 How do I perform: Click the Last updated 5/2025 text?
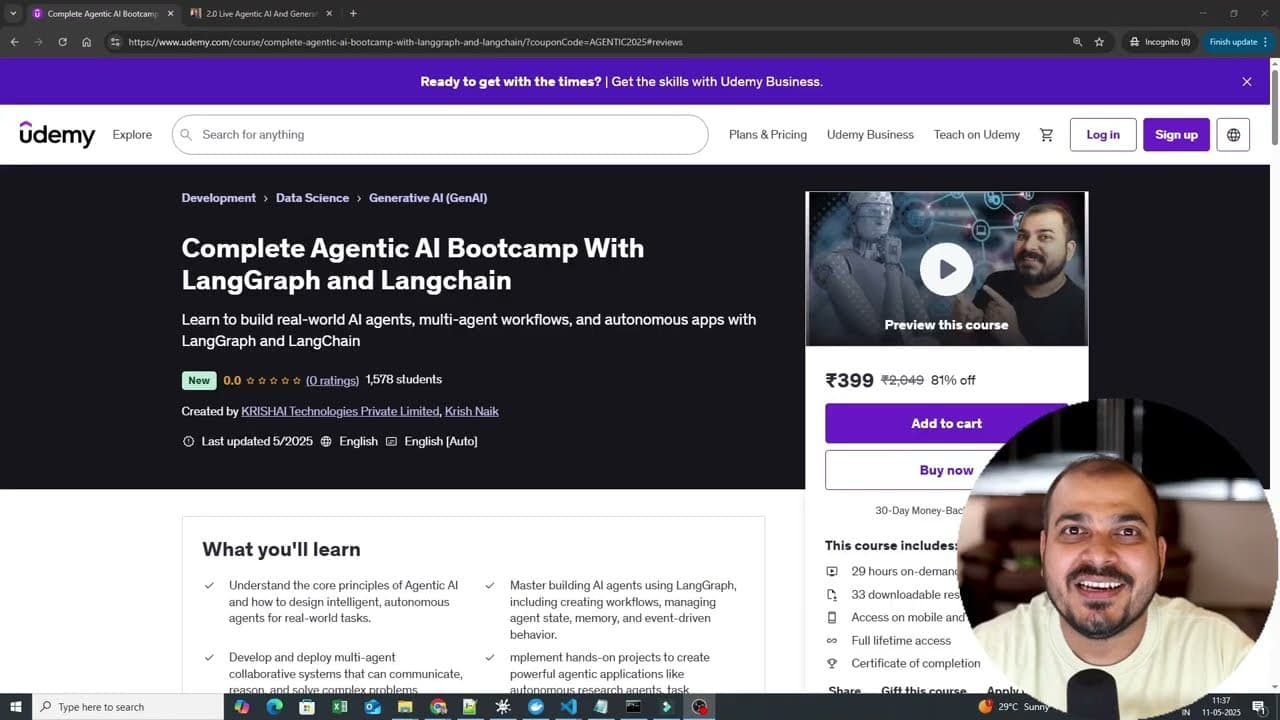coord(257,441)
